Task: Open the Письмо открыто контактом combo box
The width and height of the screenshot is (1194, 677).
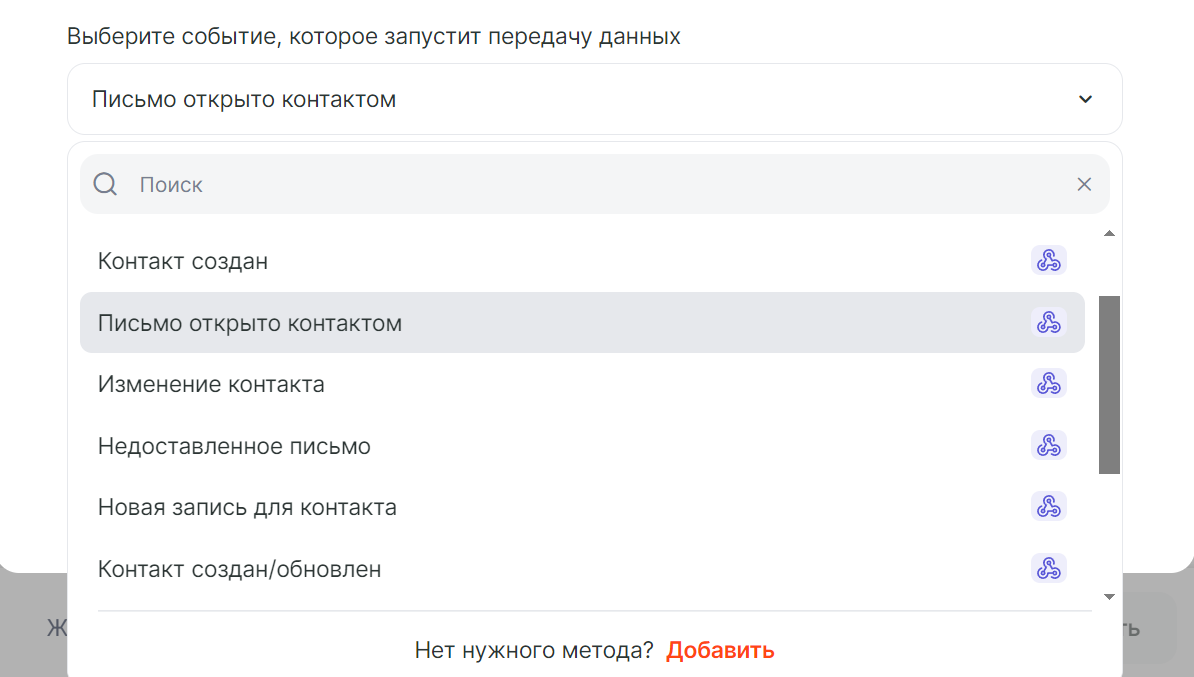Action: (595, 99)
